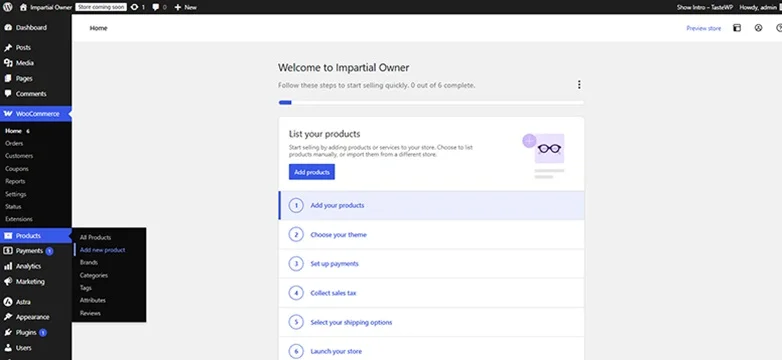
Task: Click the setup progress bar
Action: tap(431, 103)
